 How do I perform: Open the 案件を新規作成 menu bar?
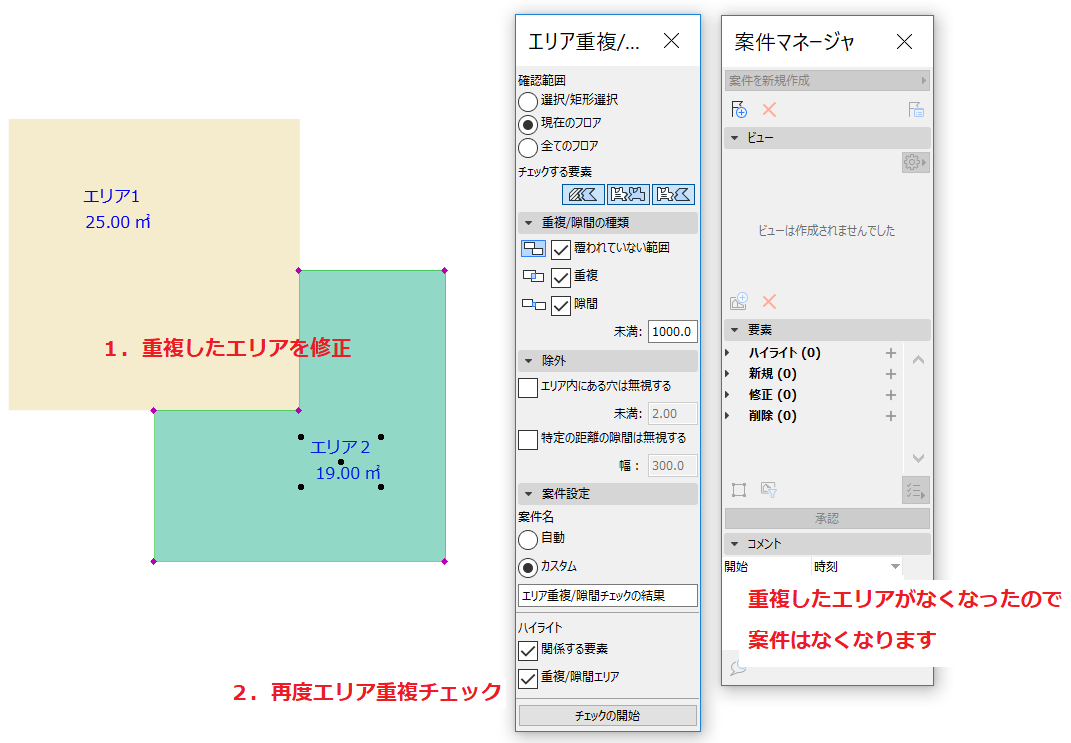[x=827, y=81]
